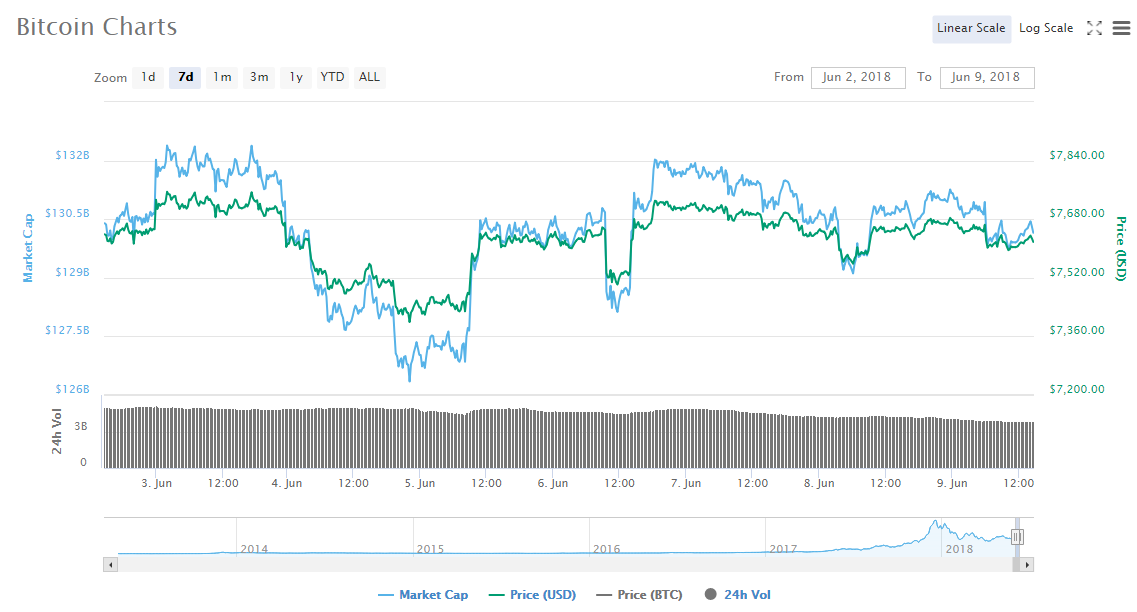Click the Price (USD) axis title
This screenshot has height=612, width=1137.
pyautogui.click(x=1121, y=249)
